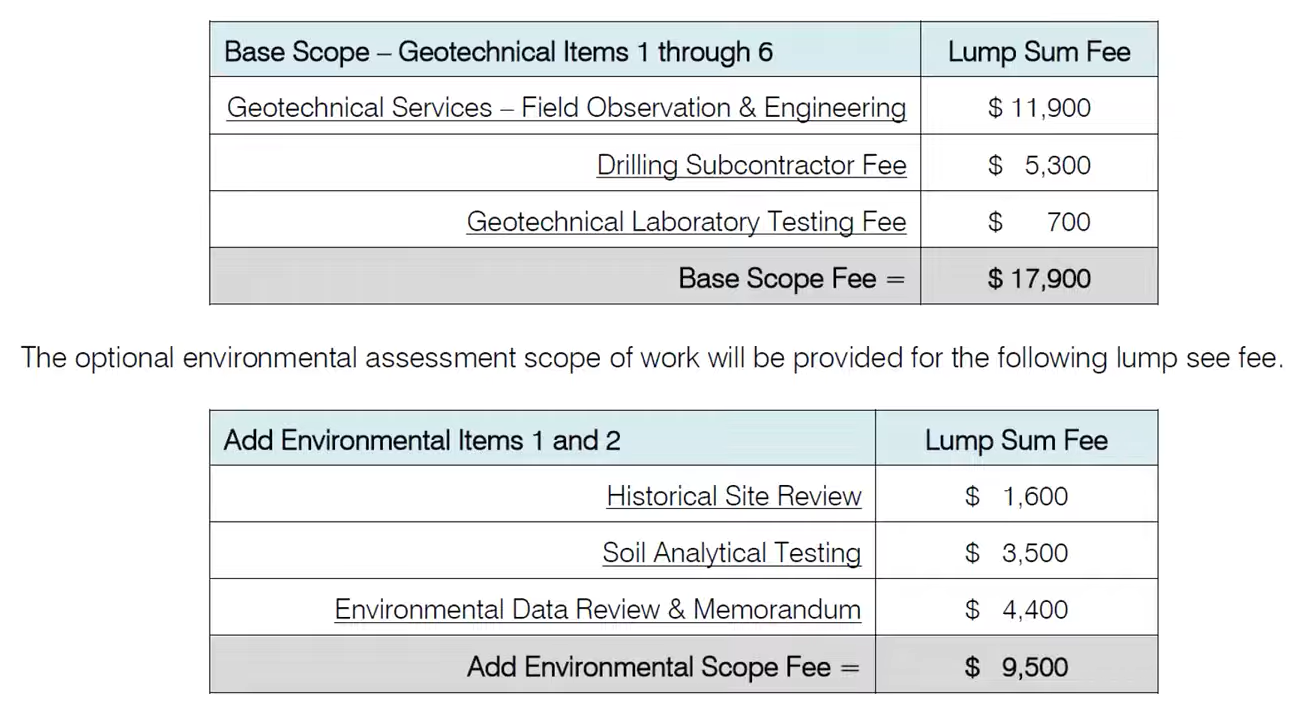Click the Geotechnical Services – Field Observation & Engineering link
This screenshot has height=708, width=1290.
566,108
